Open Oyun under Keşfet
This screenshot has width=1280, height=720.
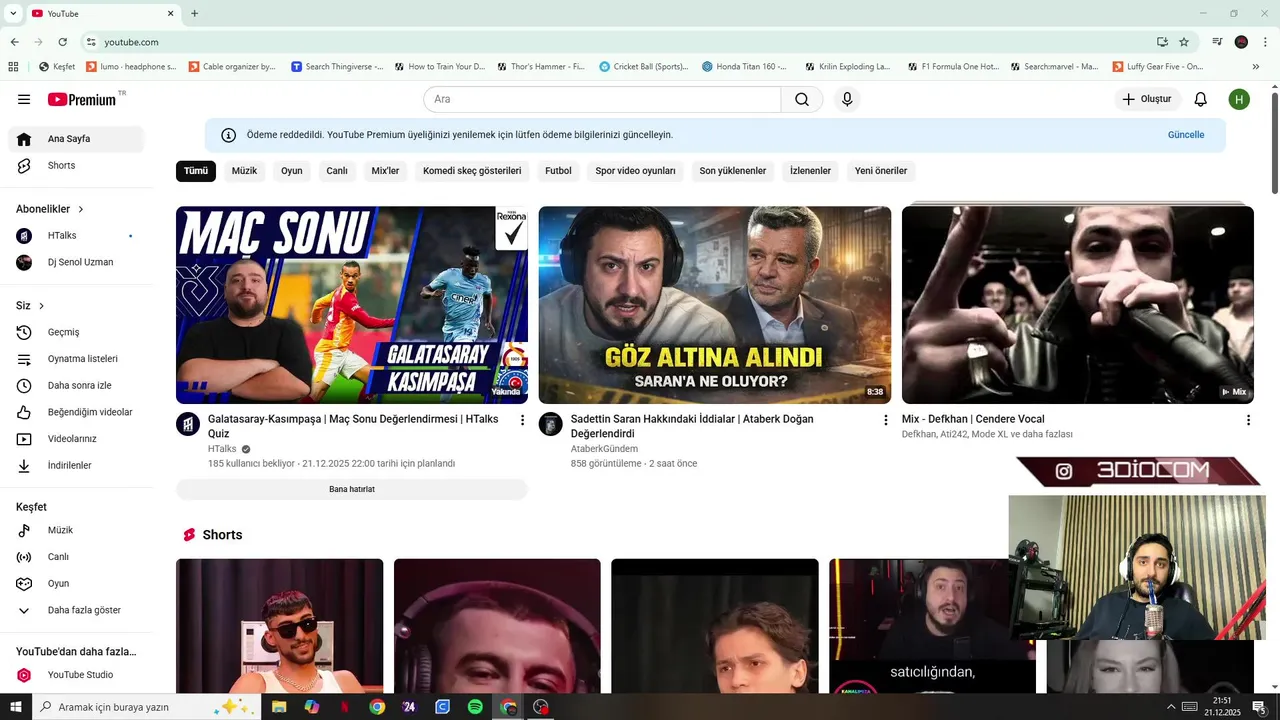pos(76,583)
